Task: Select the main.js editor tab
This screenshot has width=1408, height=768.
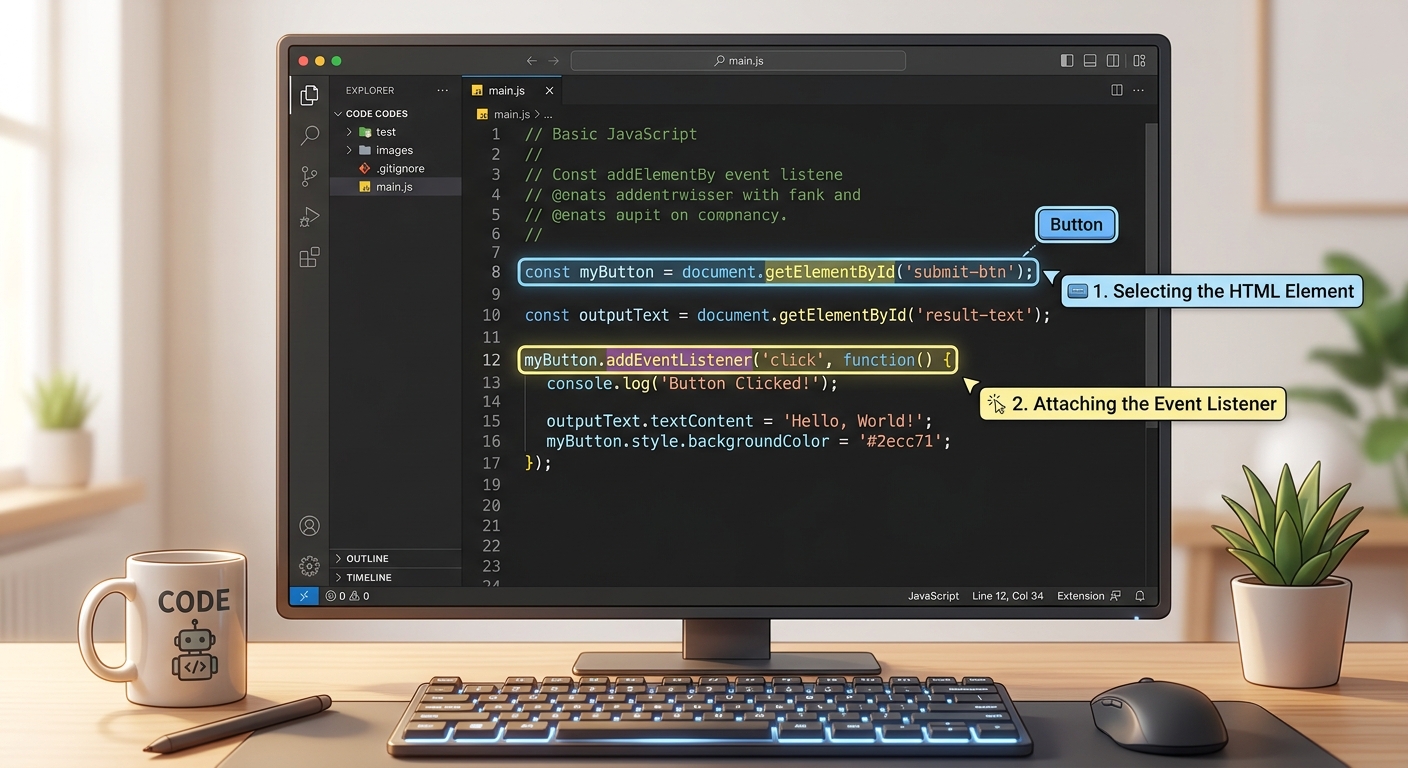Action: (505, 90)
